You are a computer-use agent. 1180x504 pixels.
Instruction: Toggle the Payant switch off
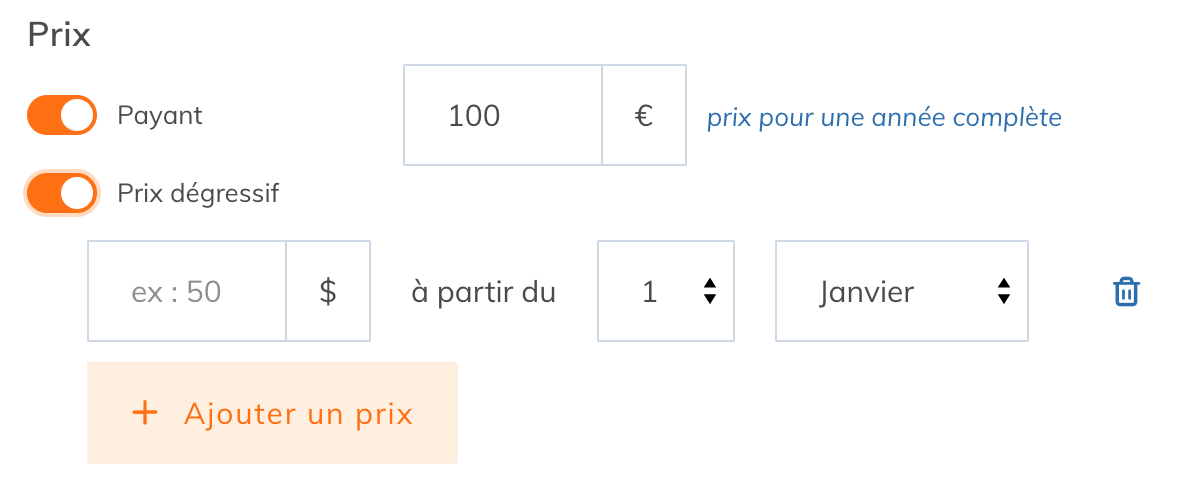click(x=62, y=115)
